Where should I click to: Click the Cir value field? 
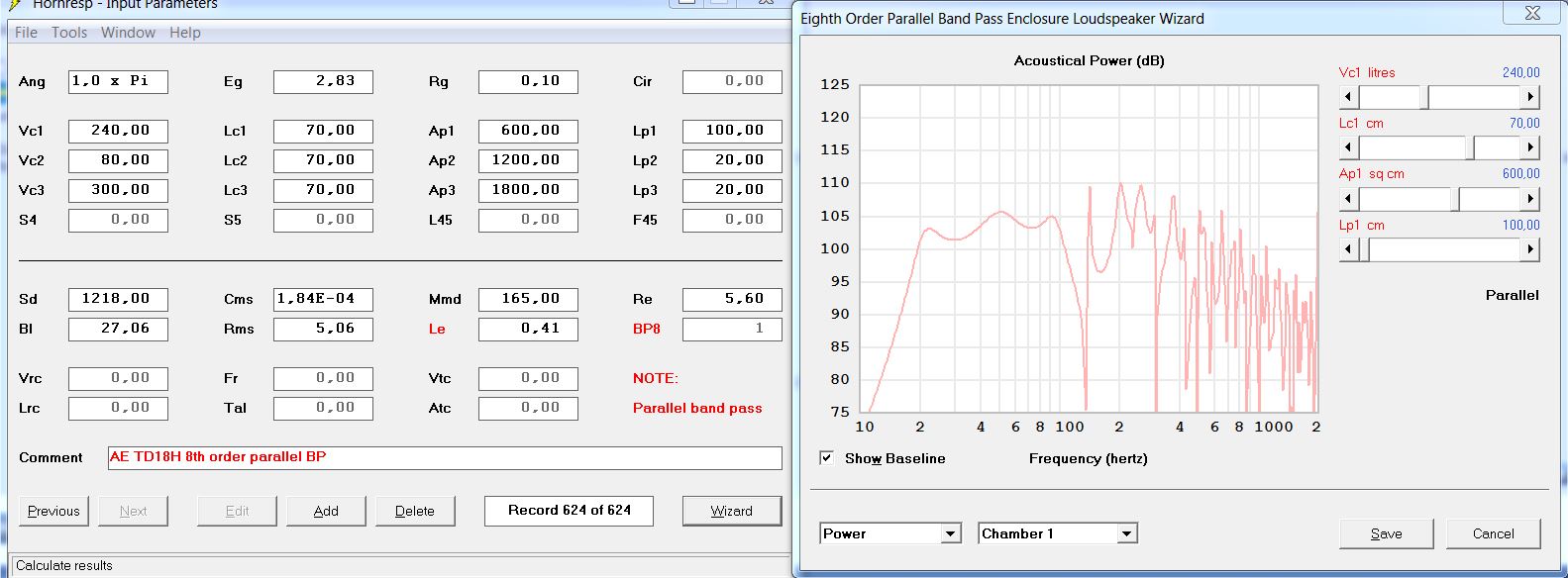coord(732,81)
